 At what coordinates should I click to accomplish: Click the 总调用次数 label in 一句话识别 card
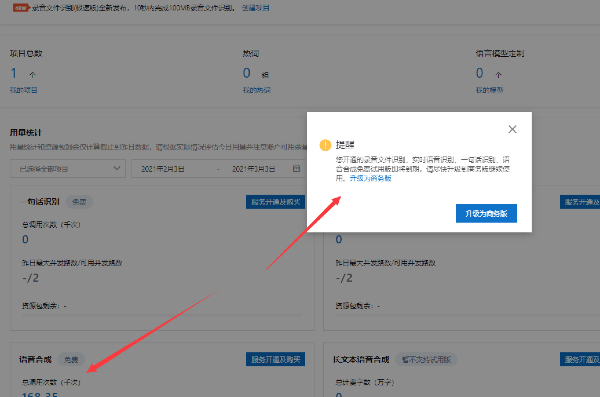[x=51, y=225]
